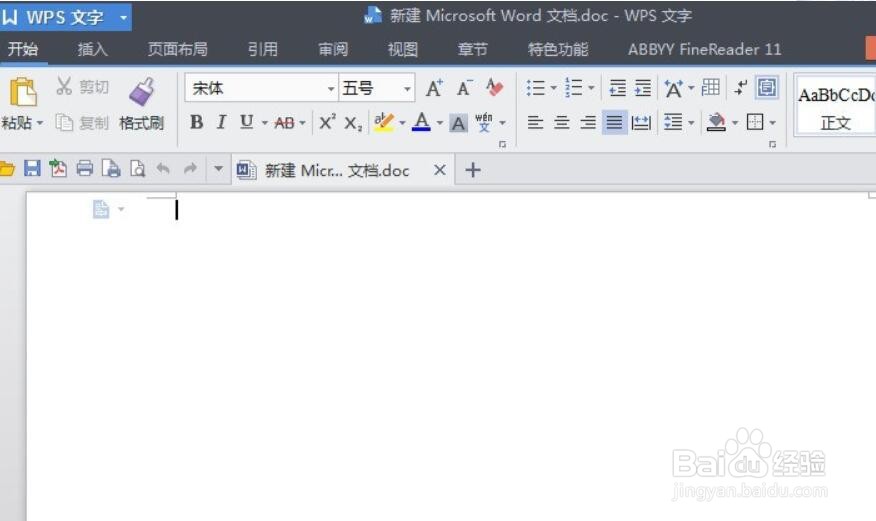
Task: Open line spacing dropdown arrow
Action: (691, 123)
